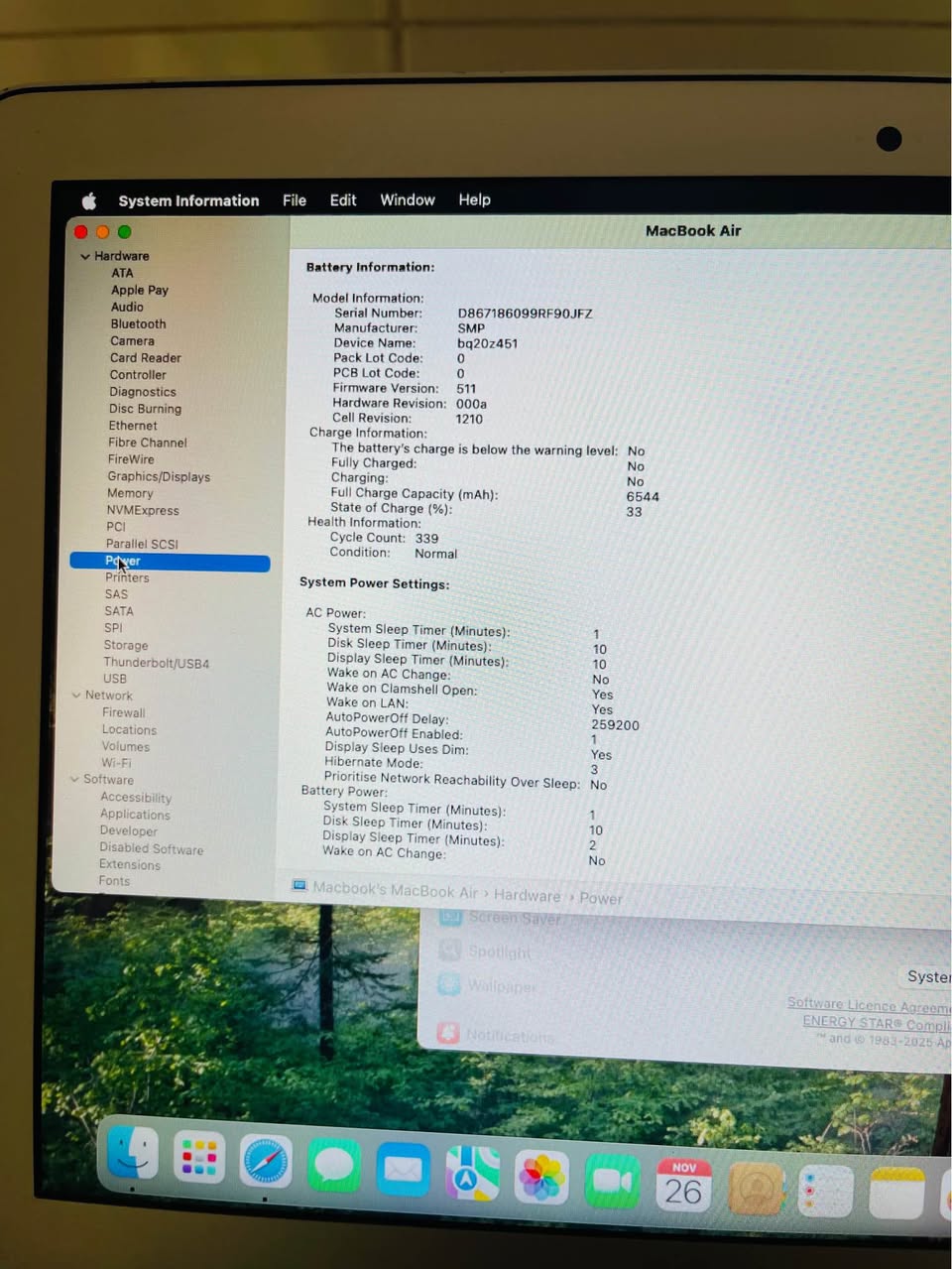952x1269 pixels.
Task: Select Ethernet in the sidebar
Action: click(133, 425)
